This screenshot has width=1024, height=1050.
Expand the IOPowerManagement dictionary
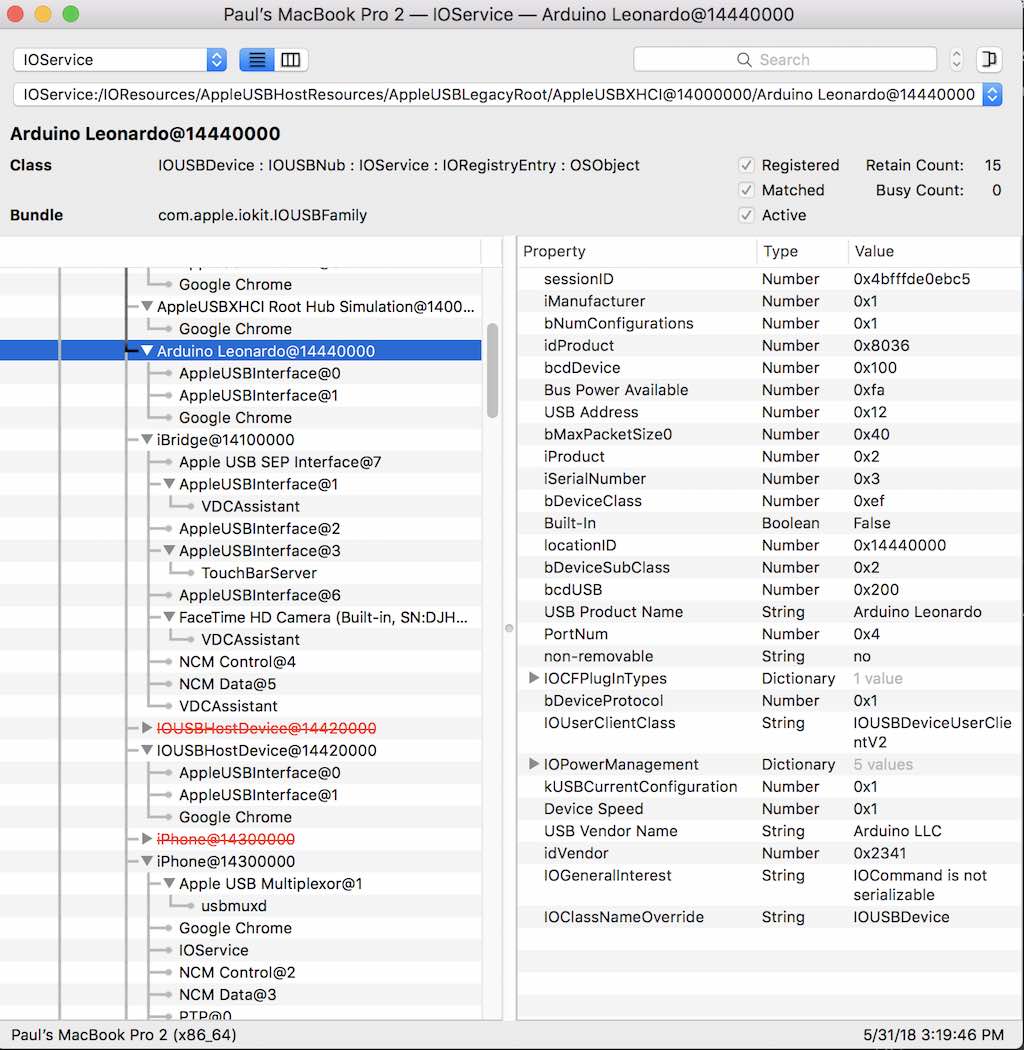coord(534,763)
